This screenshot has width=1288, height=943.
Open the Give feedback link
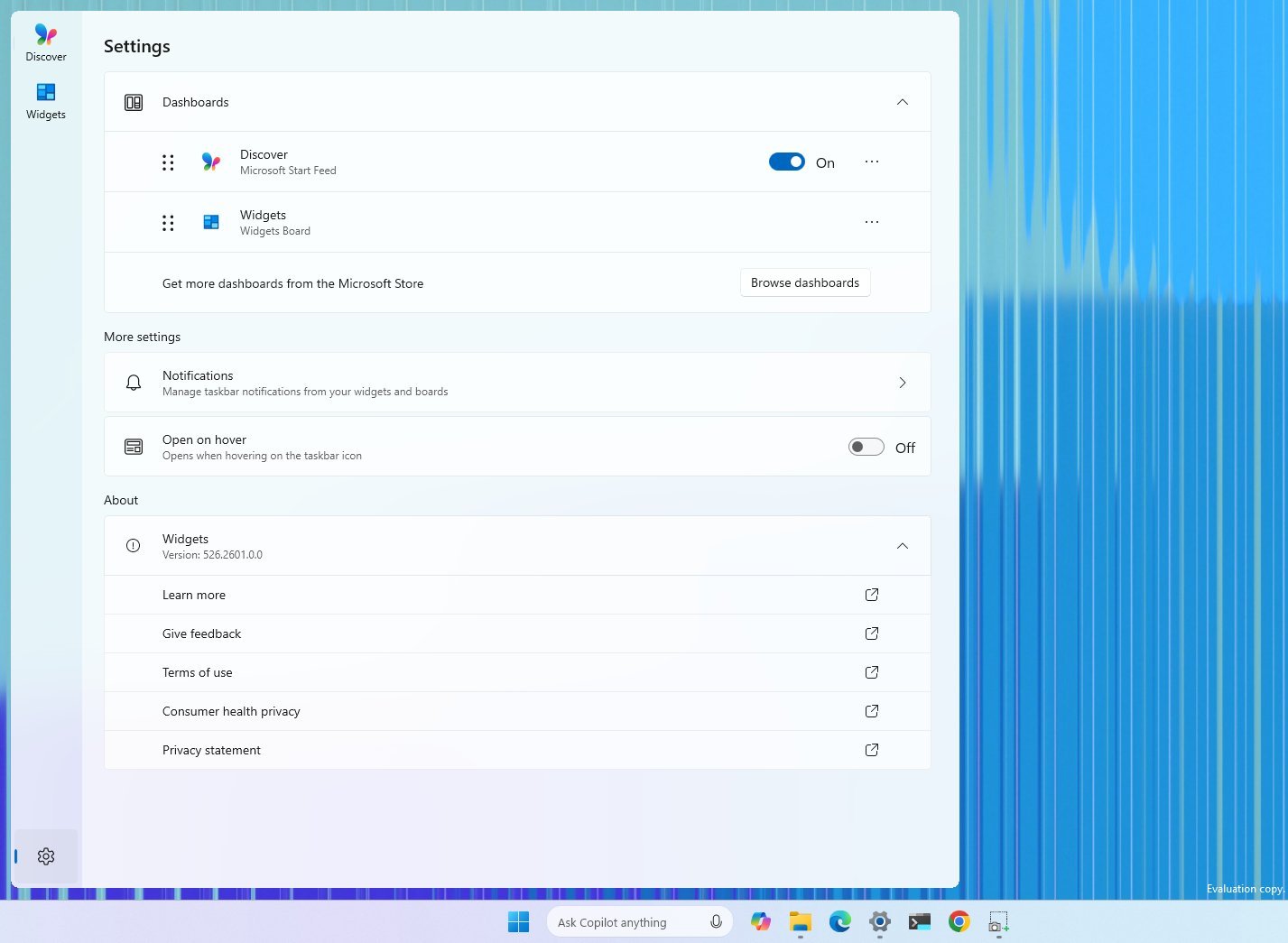pyautogui.click(x=201, y=633)
